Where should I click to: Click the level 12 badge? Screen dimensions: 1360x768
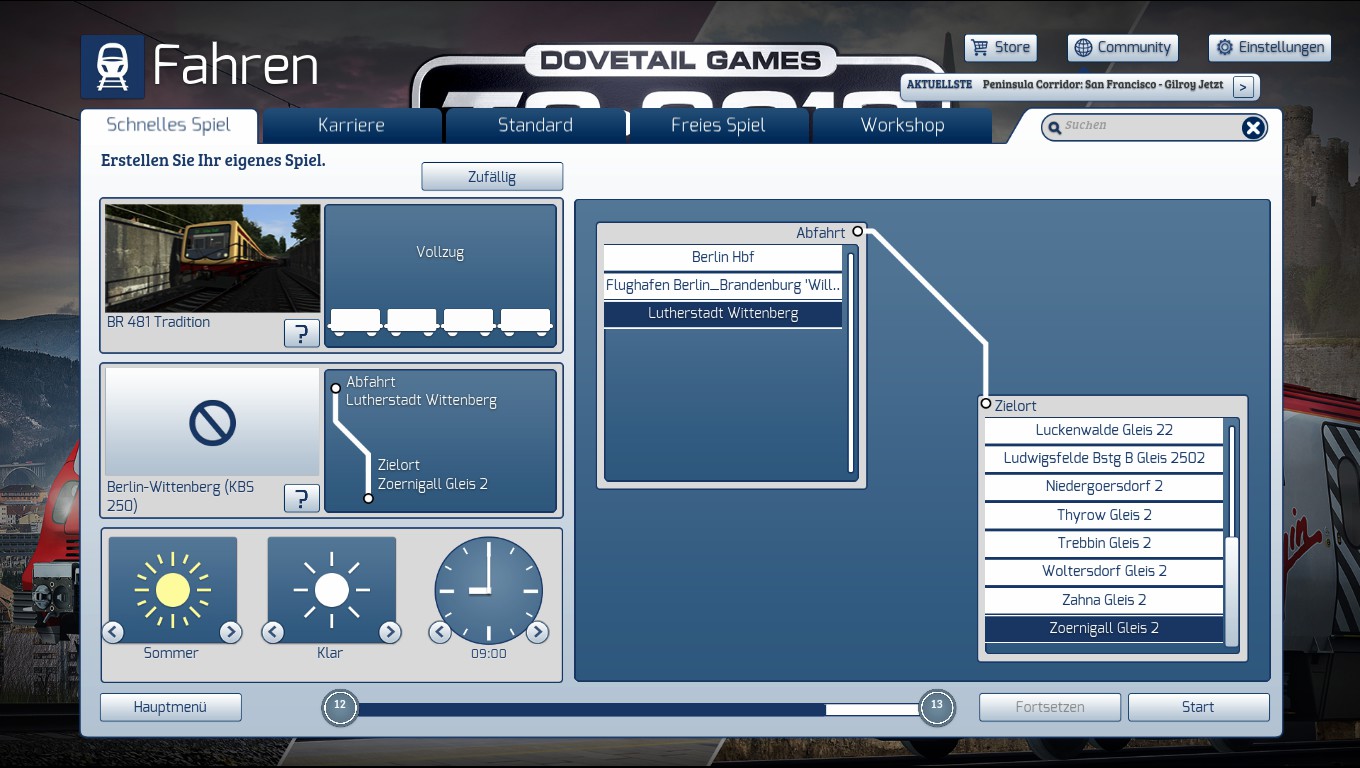pos(340,707)
